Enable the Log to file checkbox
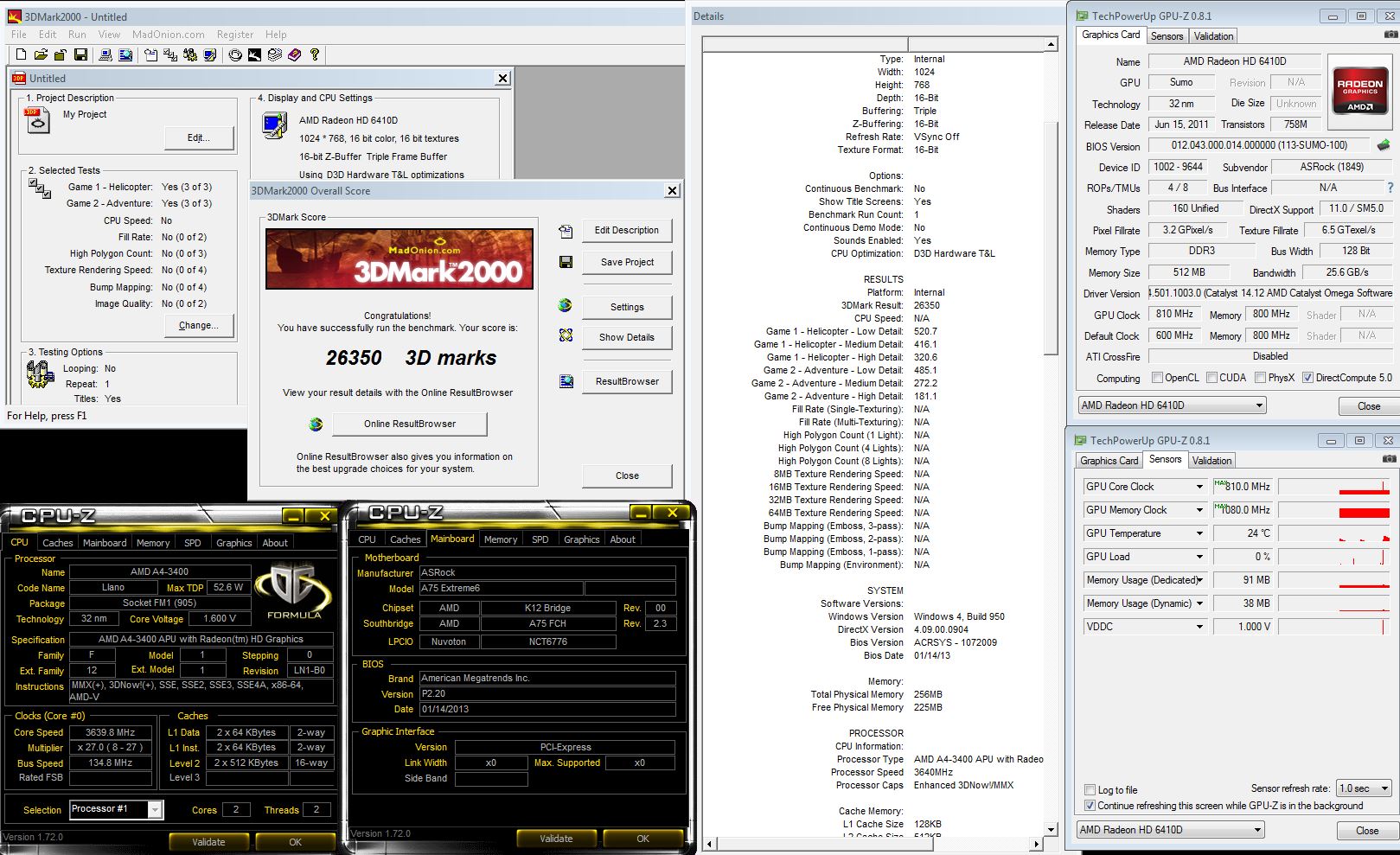This screenshot has width=1400, height=855. [x=1090, y=790]
